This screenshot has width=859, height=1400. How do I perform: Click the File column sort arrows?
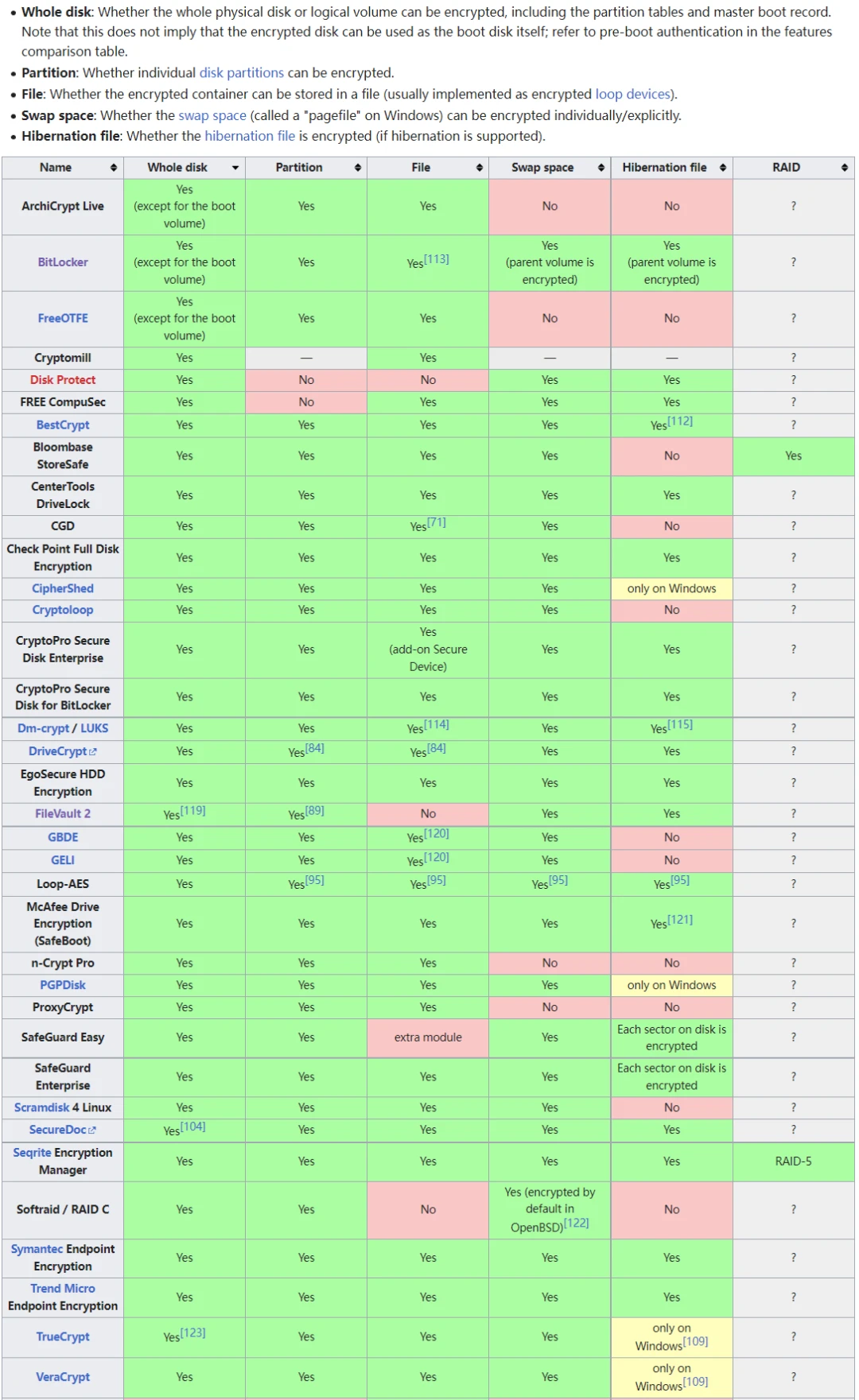480,168
